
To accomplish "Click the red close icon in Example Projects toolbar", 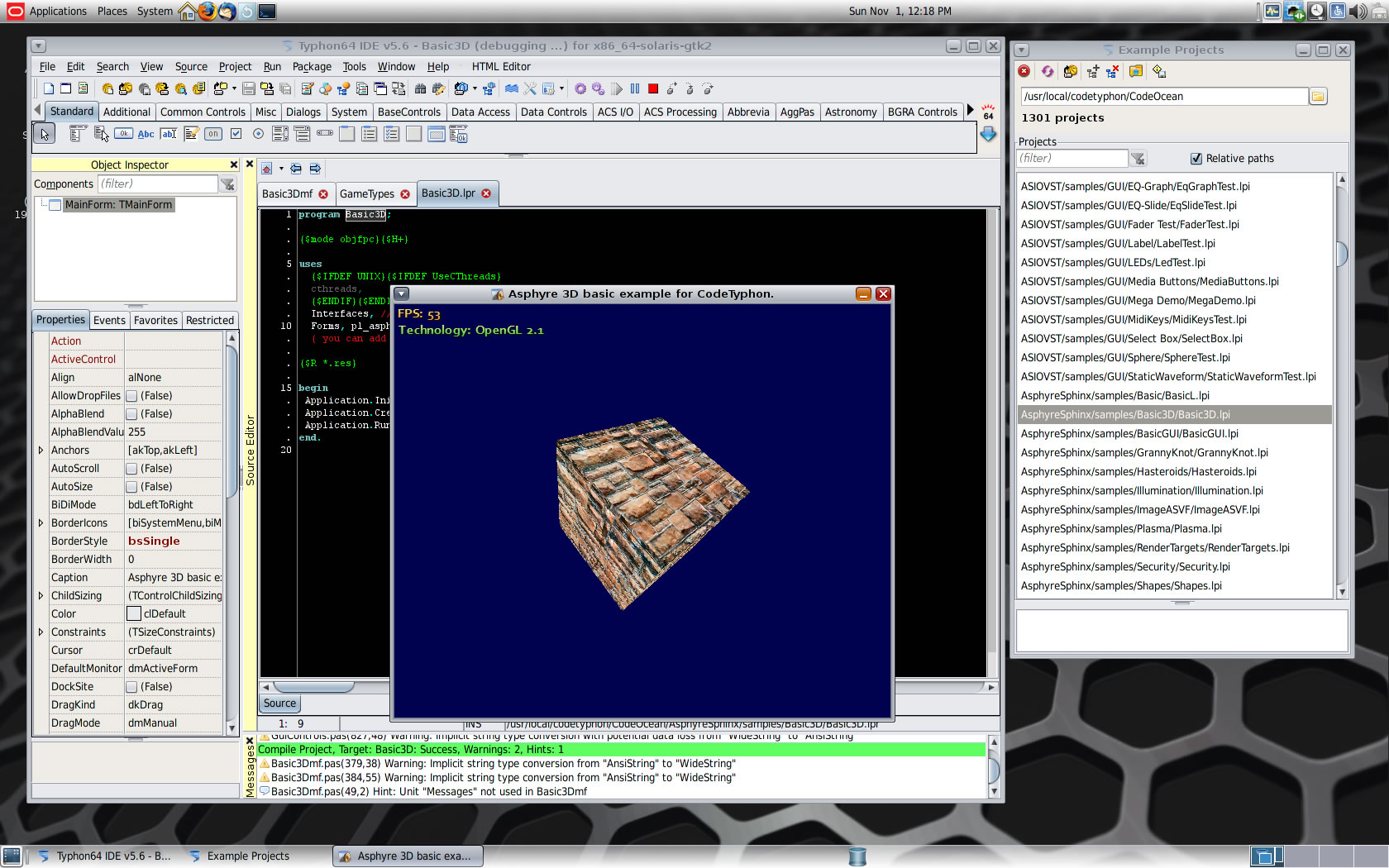I will [1024, 72].
